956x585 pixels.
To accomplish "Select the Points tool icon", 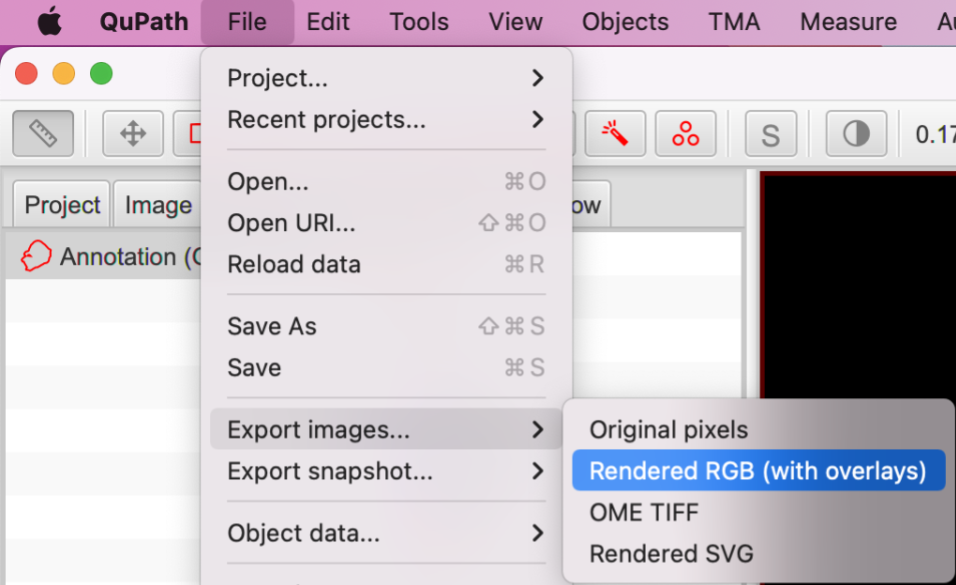I will click(686, 133).
